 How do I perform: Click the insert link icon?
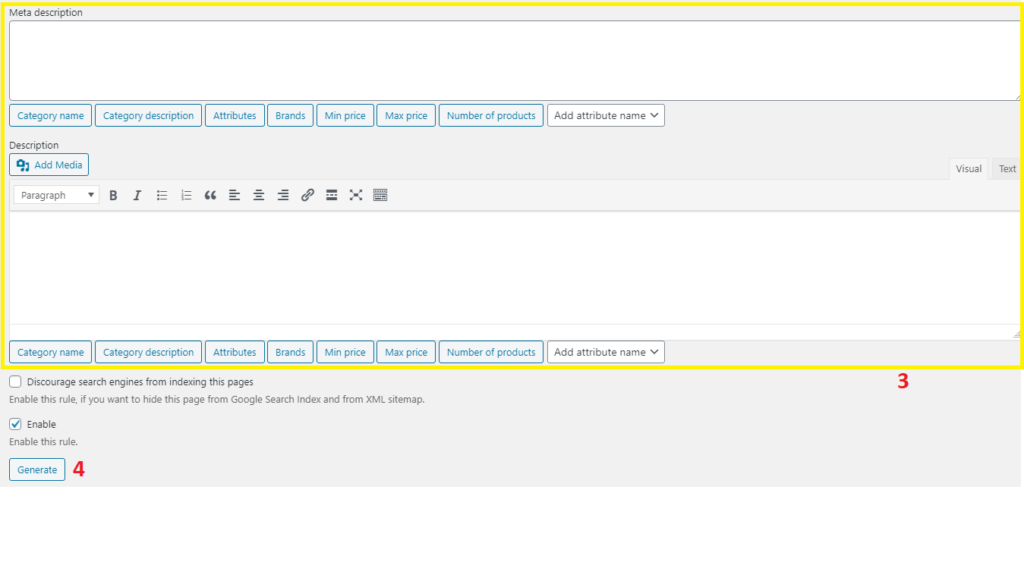[x=307, y=195]
